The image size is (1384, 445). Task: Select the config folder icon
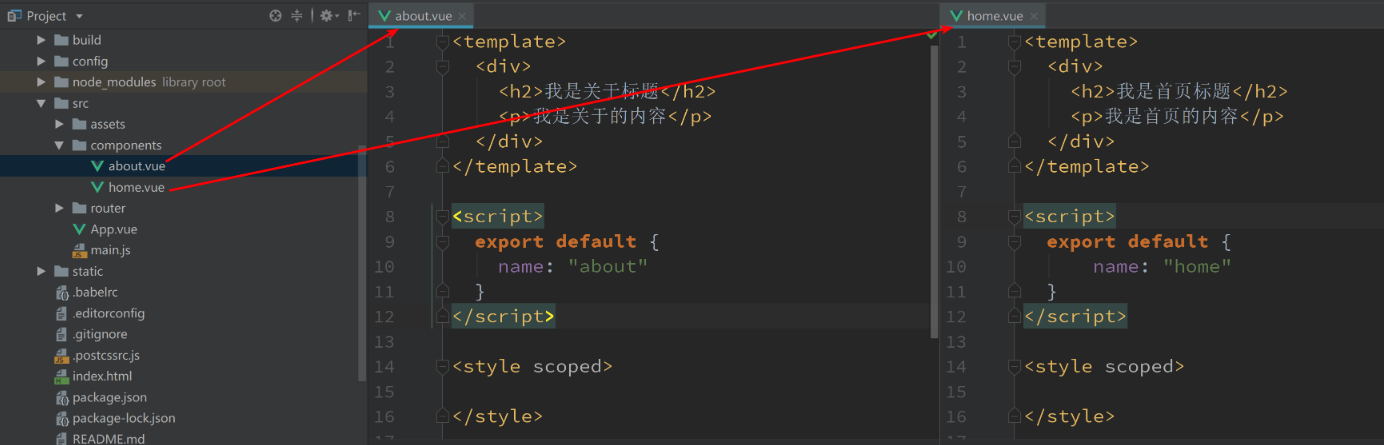click(60, 61)
